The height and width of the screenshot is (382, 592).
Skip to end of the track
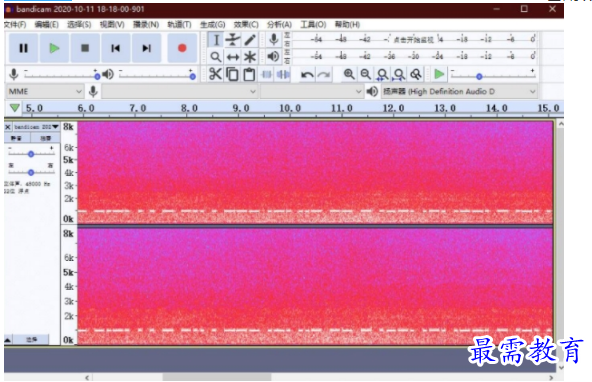[146, 48]
